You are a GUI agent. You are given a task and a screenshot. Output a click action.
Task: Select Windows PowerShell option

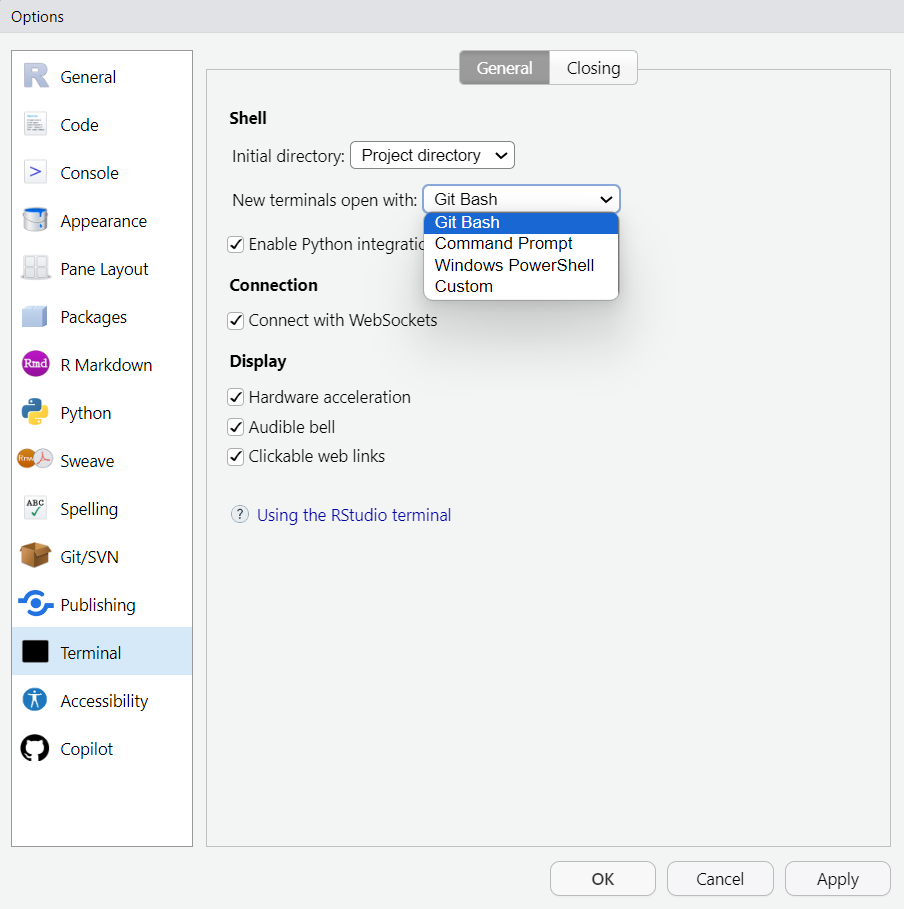(x=521, y=266)
